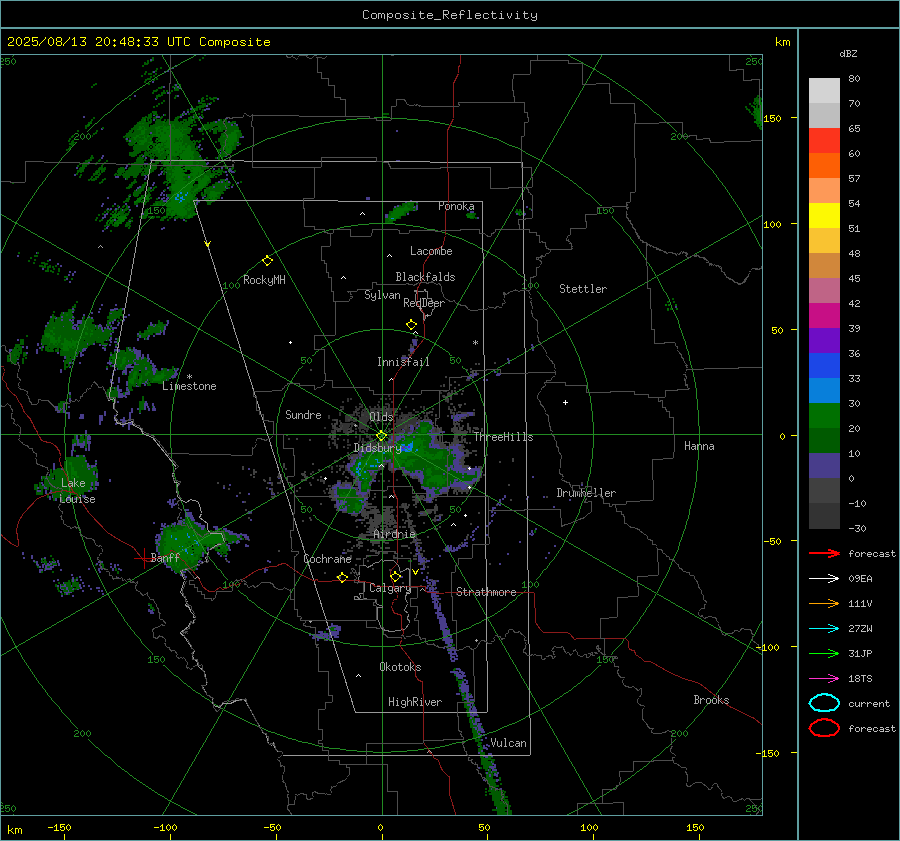Image resolution: width=900 pixels, height=841 pixels.
Task: Click the asterisk marker above Limestone
Action: click(189, 377)
